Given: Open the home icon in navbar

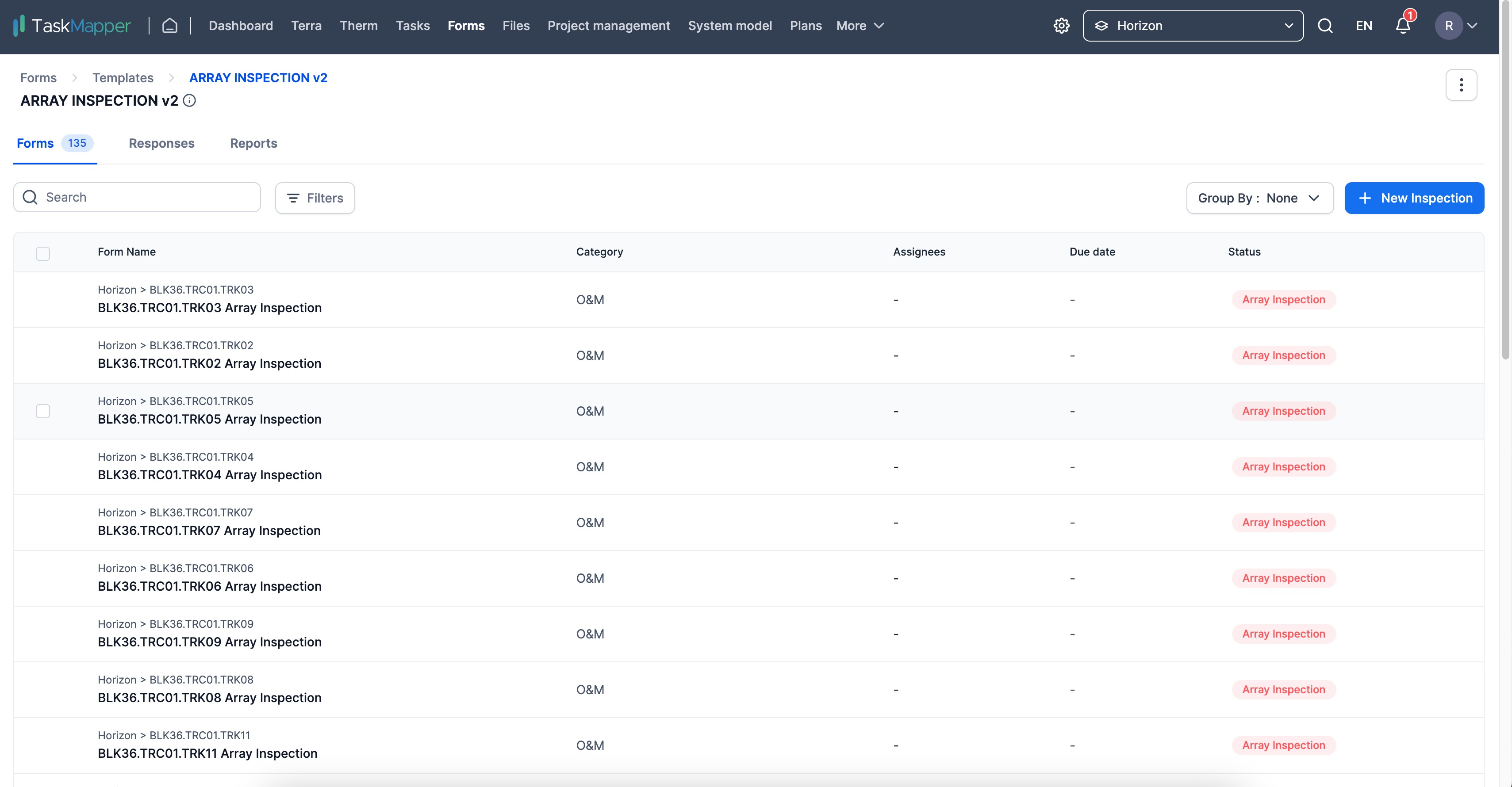Looking at the screenshot, I should 169,26.
